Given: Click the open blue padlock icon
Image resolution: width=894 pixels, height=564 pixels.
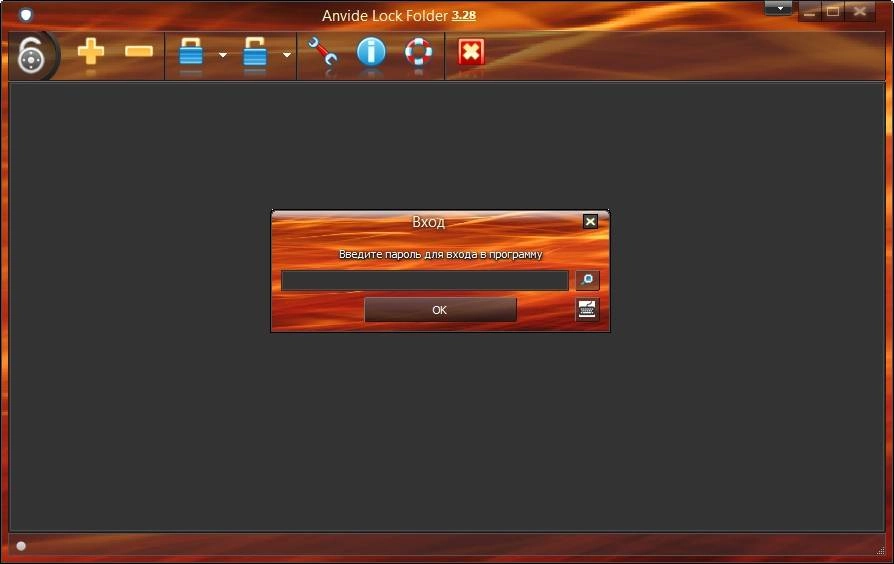Looking at the screenshot, I should pos(255,52).
